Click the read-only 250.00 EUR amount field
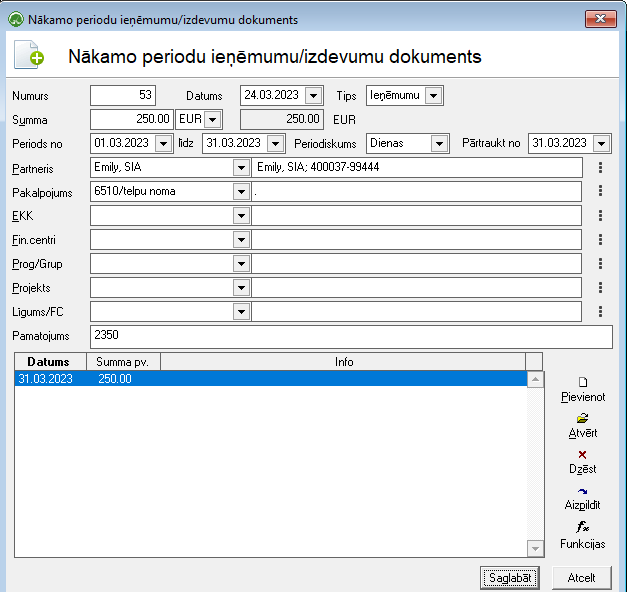The image size is (636, 592). coord(282,119)
